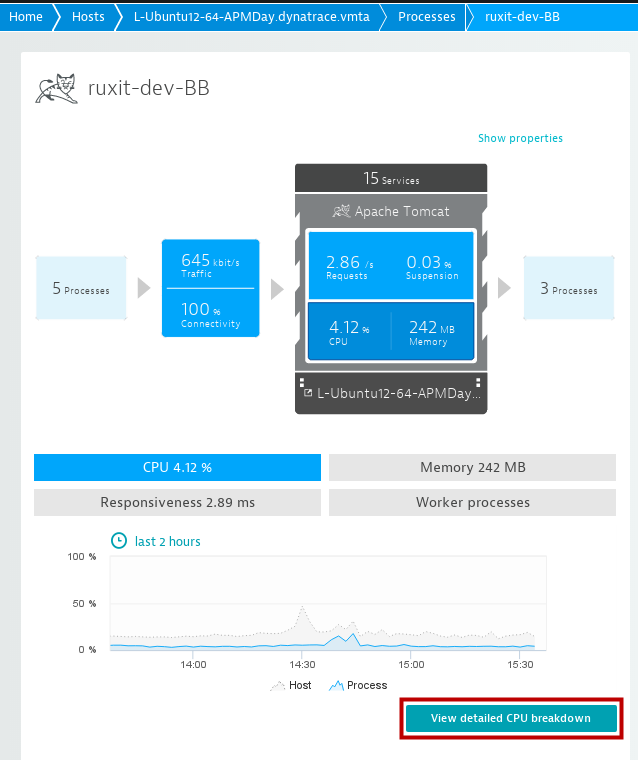Image resolution: width=638 pixels, height=761 pixels.
Task: Open the 3 Processes outgoing tile
Action: click(x=569, y=288)
